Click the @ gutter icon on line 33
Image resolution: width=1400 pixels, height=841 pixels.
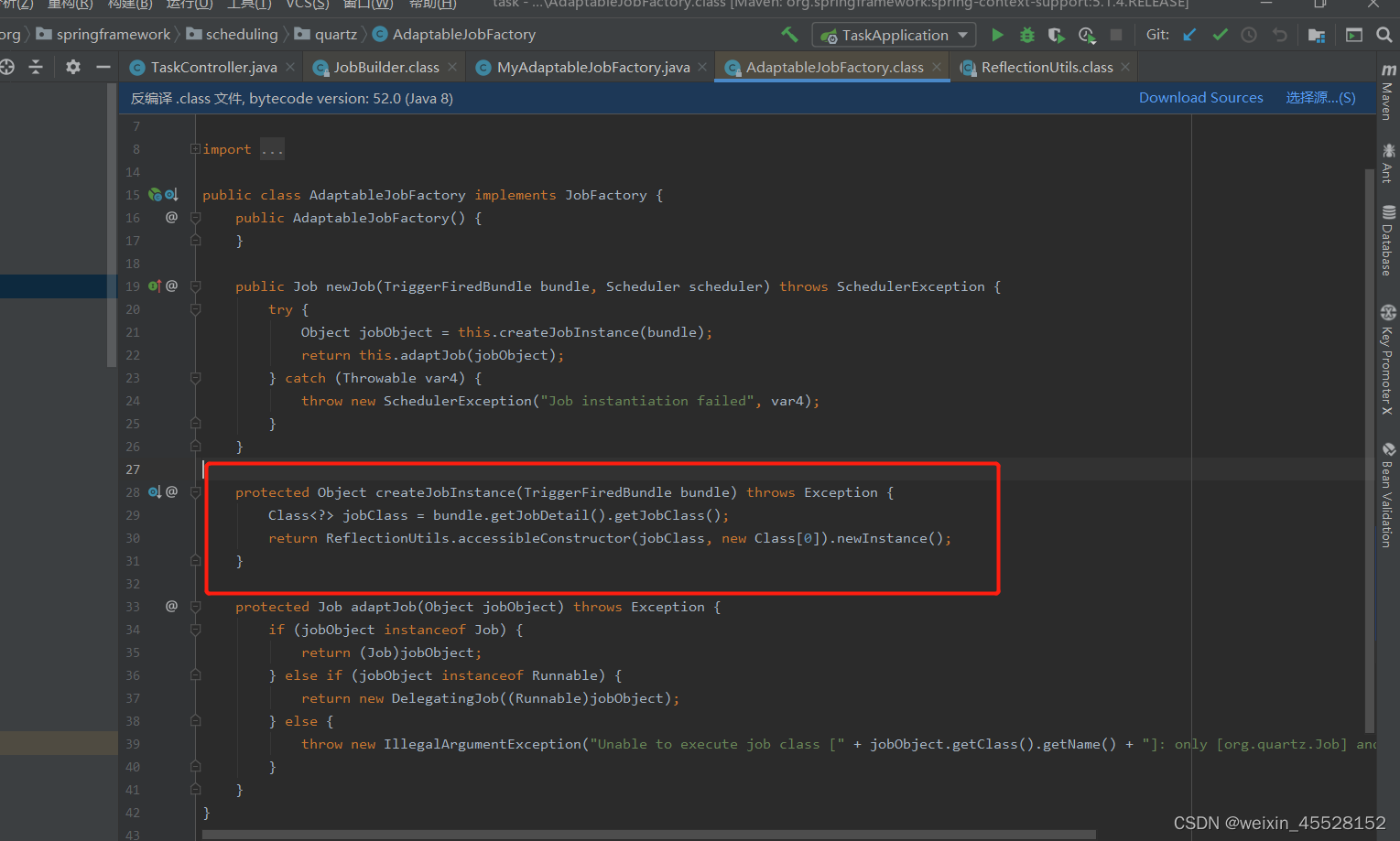171,606
